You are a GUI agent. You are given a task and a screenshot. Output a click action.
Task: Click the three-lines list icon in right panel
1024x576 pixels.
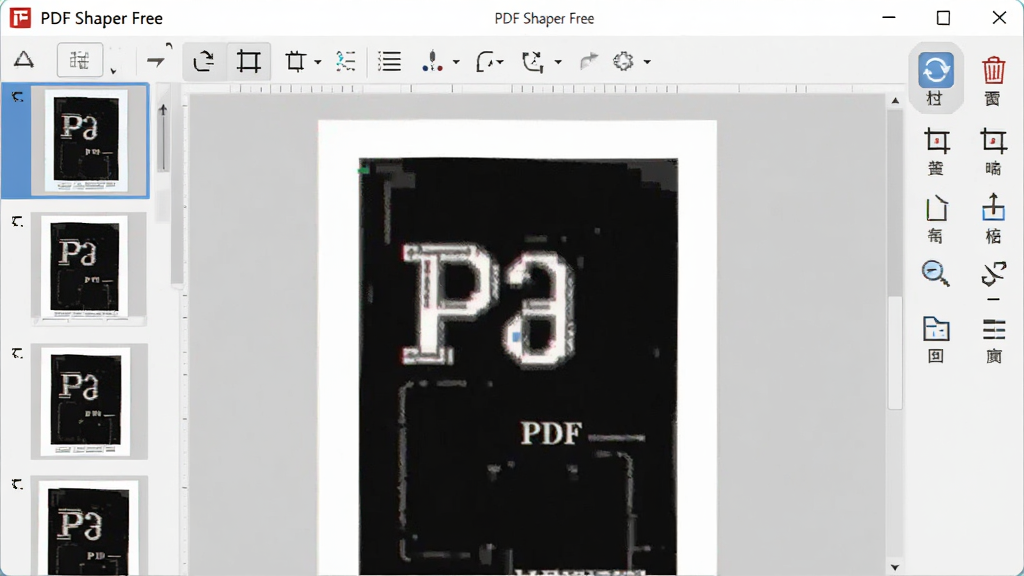point(993,329)
